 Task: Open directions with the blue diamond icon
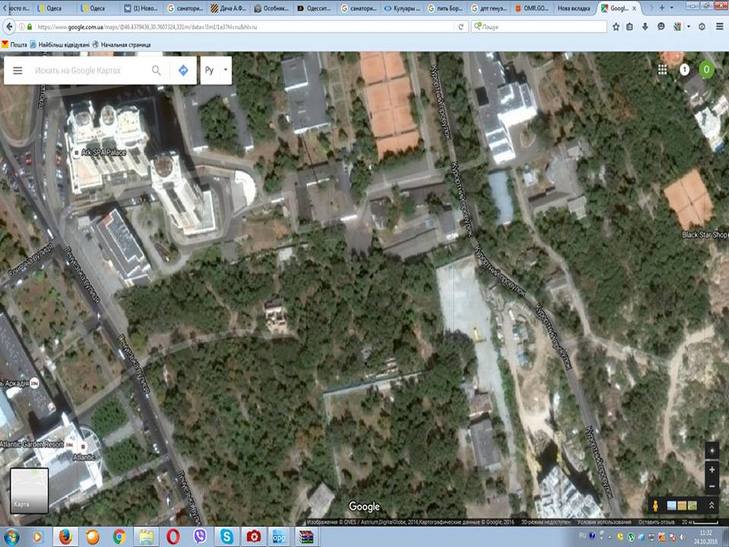(x=183, y=70)
